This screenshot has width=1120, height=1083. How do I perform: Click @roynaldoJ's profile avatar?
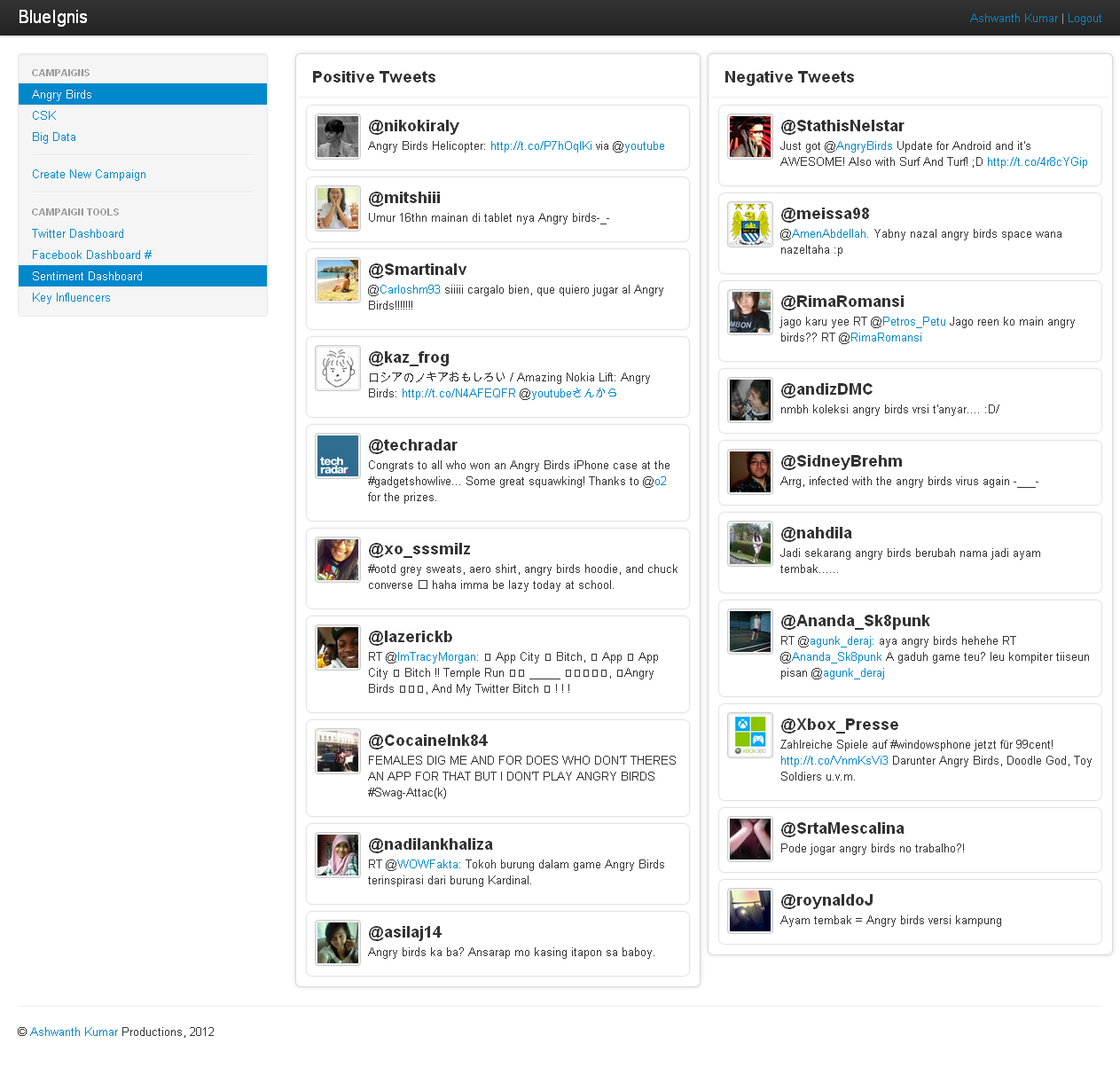click(750, 911)
